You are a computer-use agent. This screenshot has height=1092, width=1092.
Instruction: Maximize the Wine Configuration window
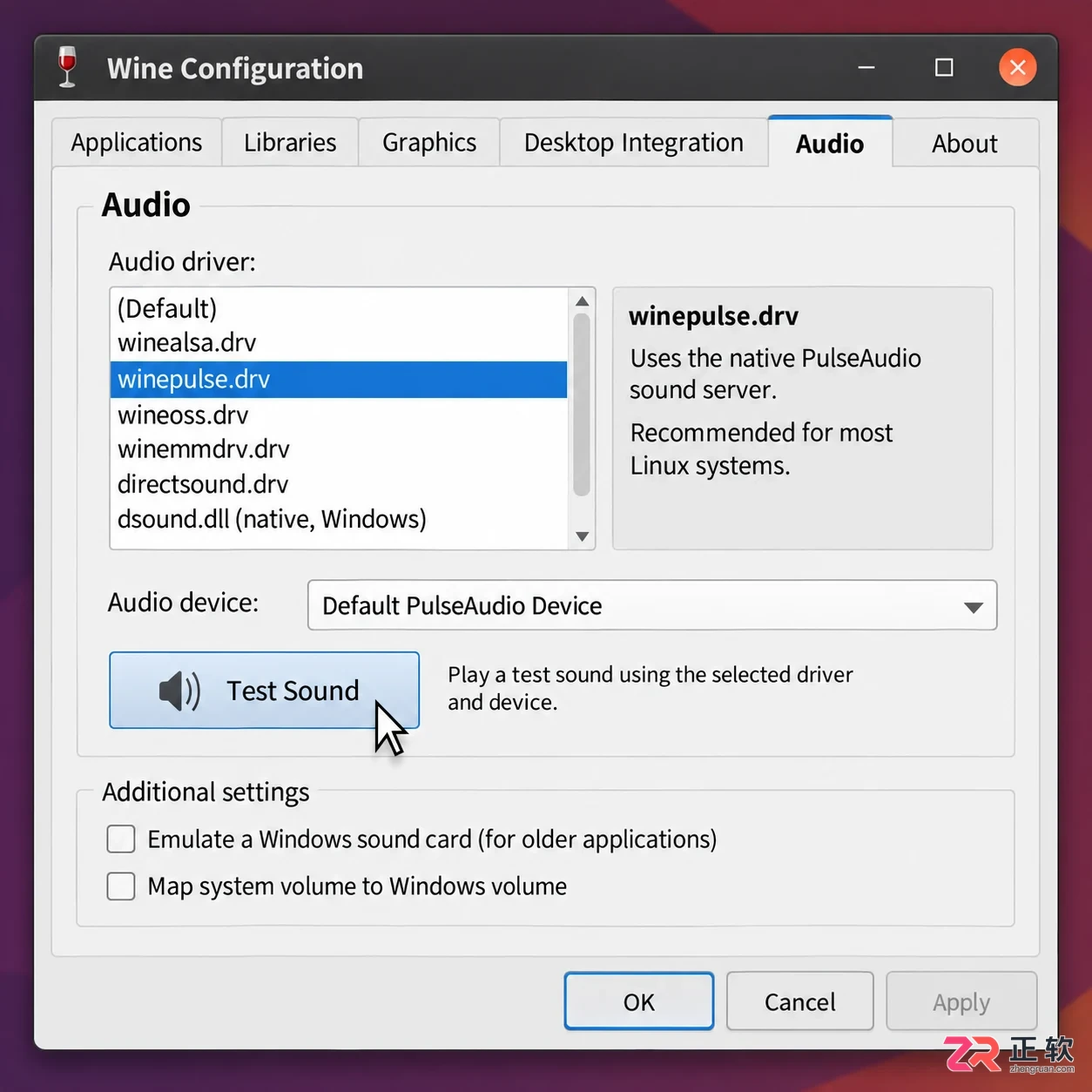point(944,67)
